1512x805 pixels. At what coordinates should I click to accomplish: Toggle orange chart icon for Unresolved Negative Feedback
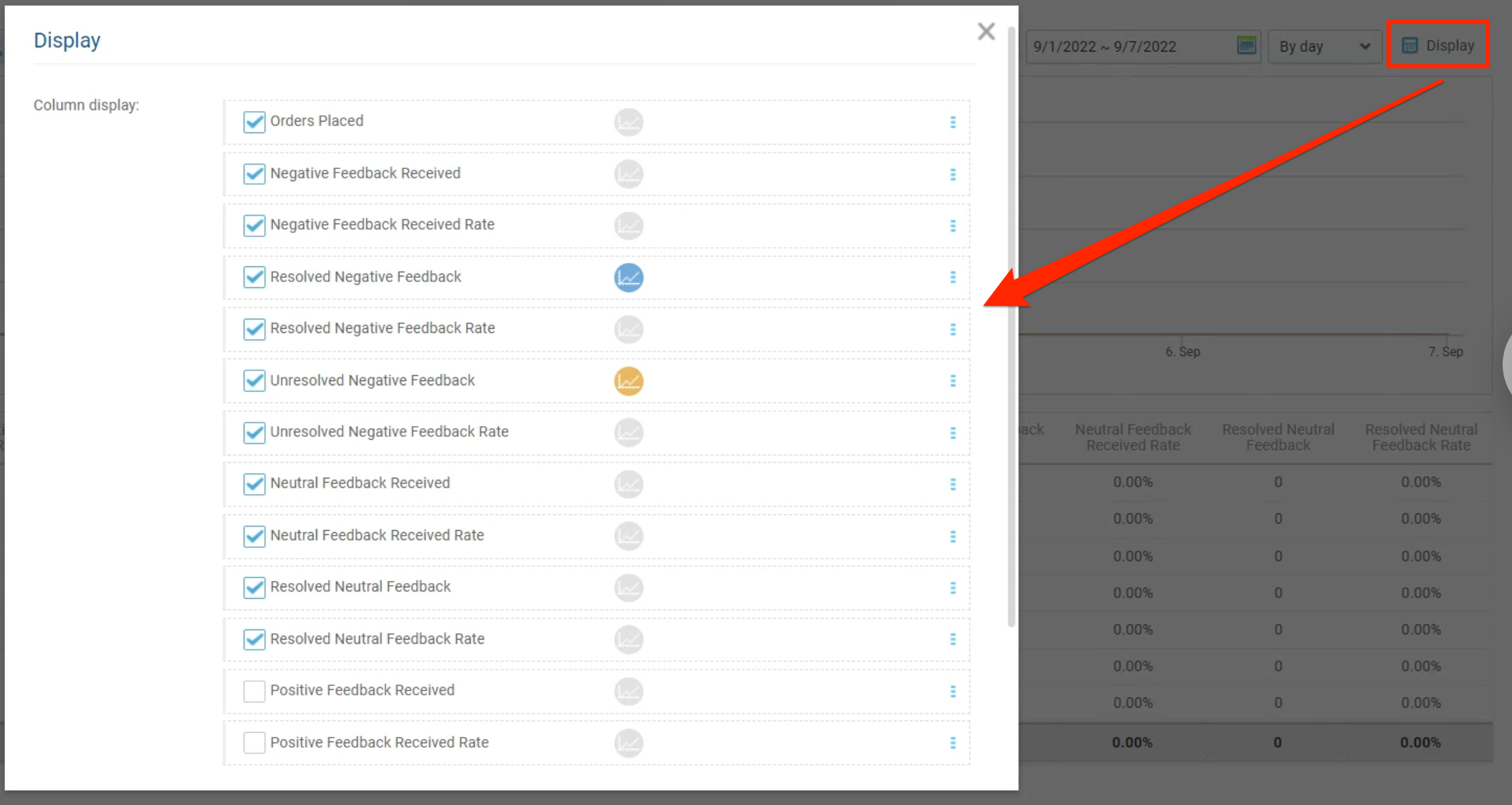[628, 381]
